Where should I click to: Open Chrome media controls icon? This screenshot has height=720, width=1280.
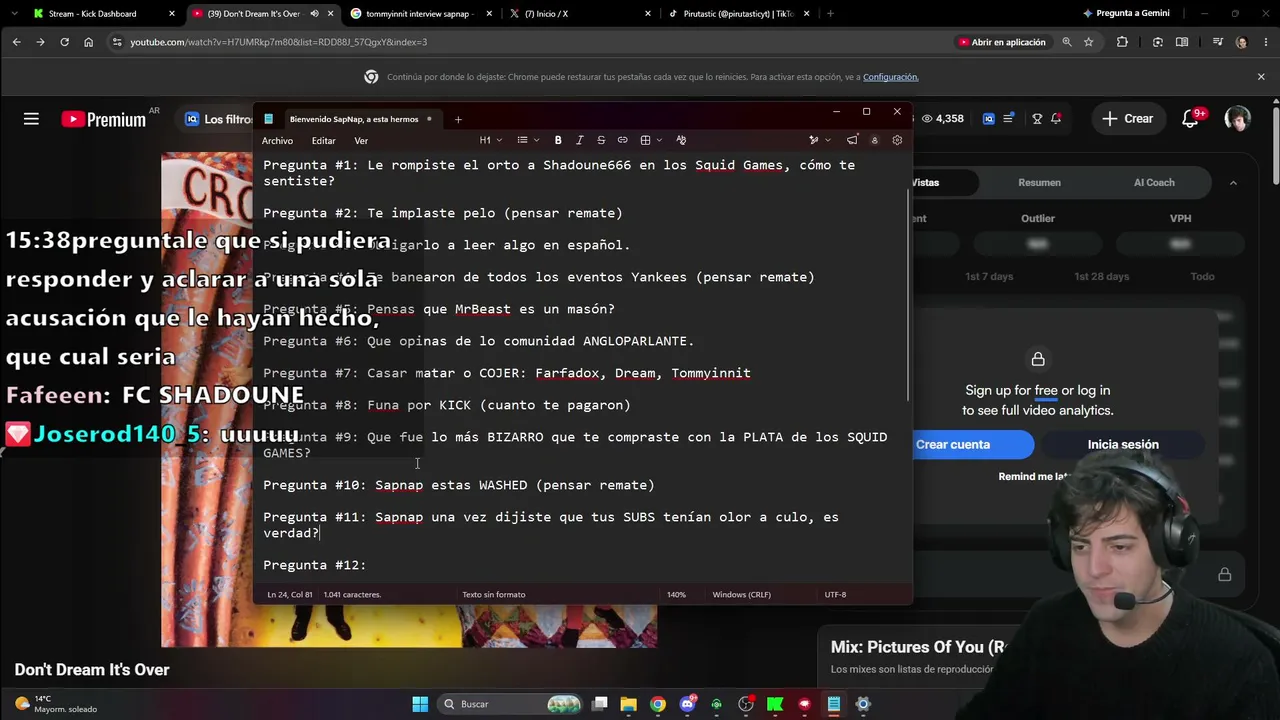pos(1217,42)
